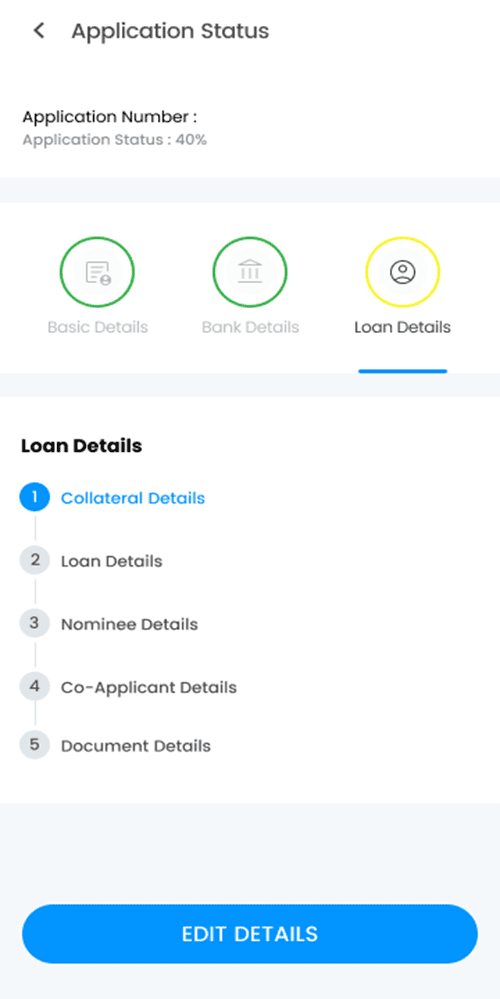Open Document Details step

(136, 745)
